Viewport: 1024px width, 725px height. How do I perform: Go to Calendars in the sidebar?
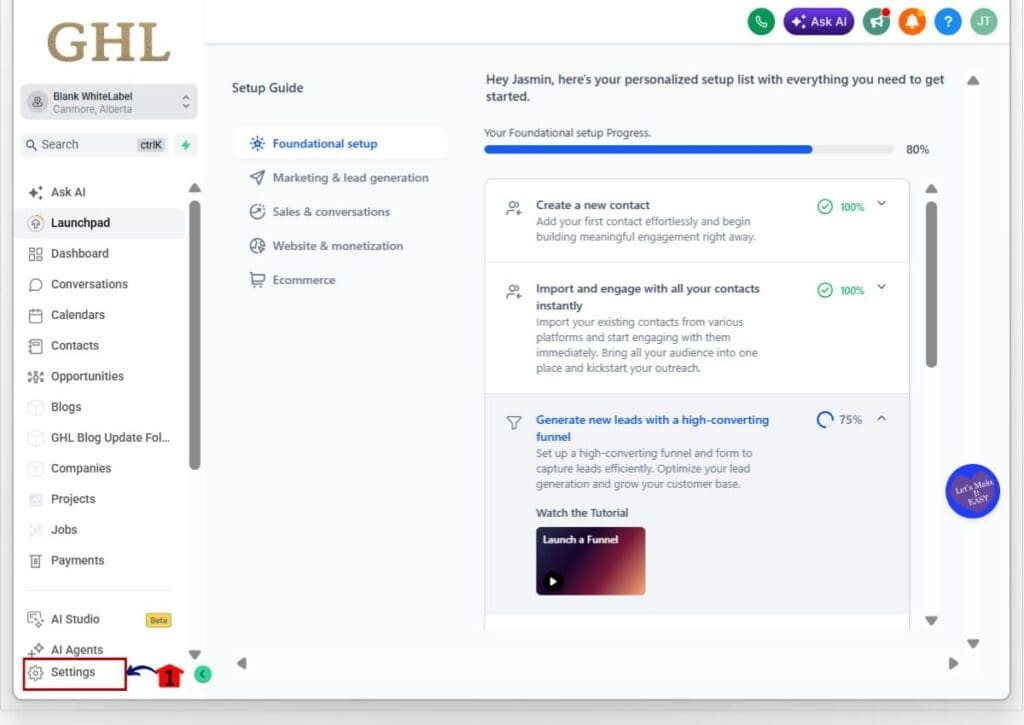click(77, 315)
